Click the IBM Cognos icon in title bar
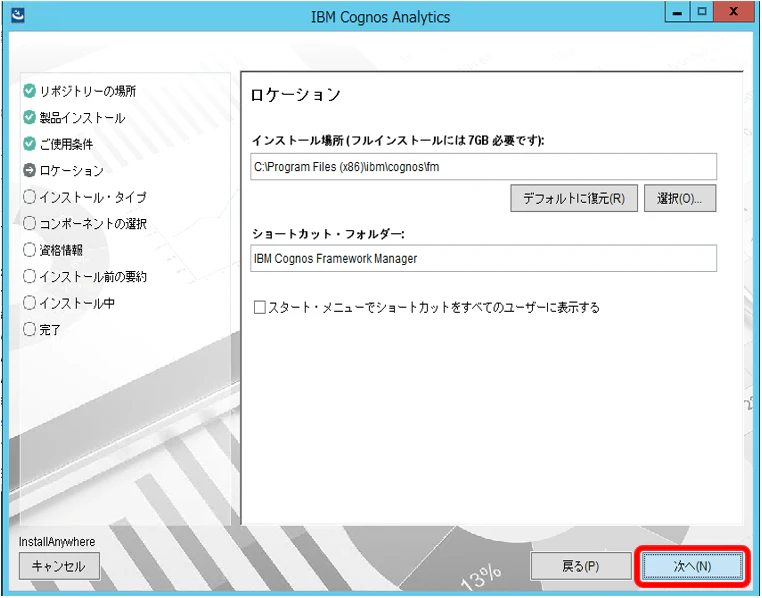 [17, 15]
